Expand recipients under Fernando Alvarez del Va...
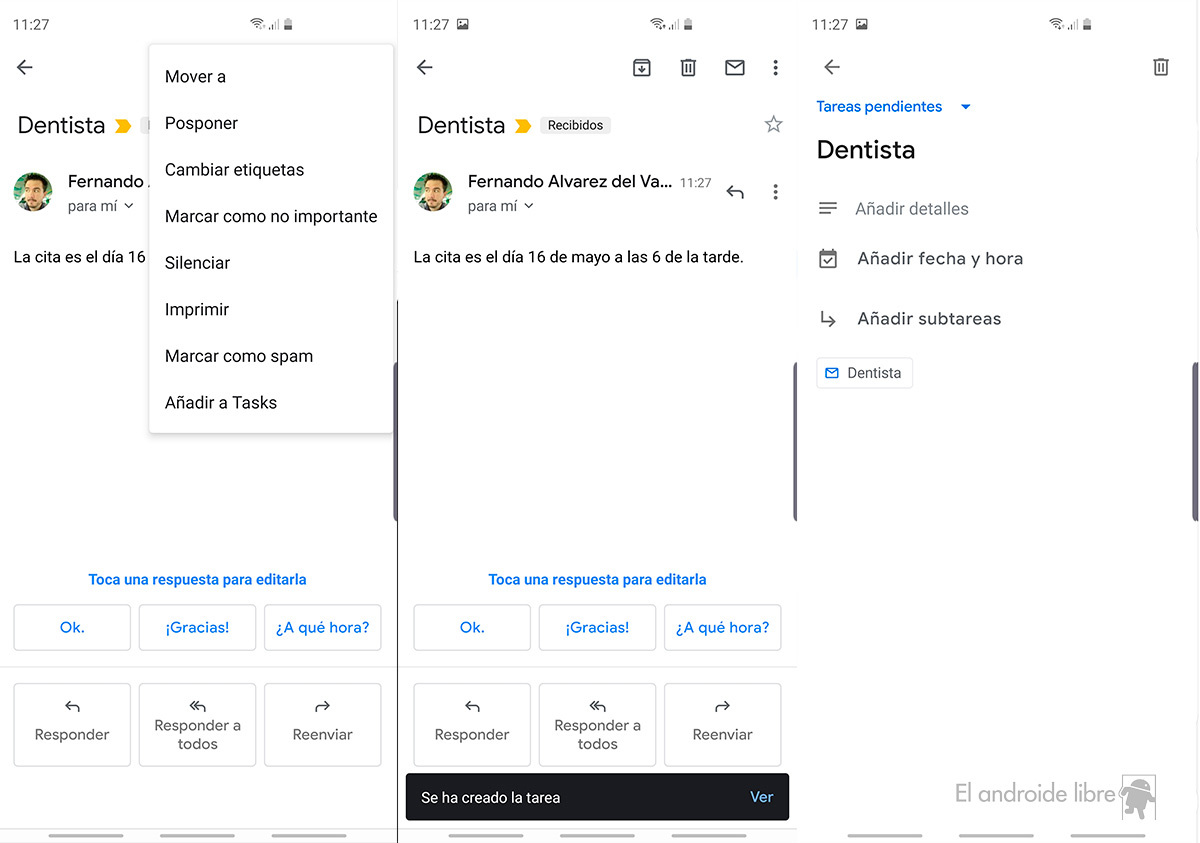 coord(529,206)
